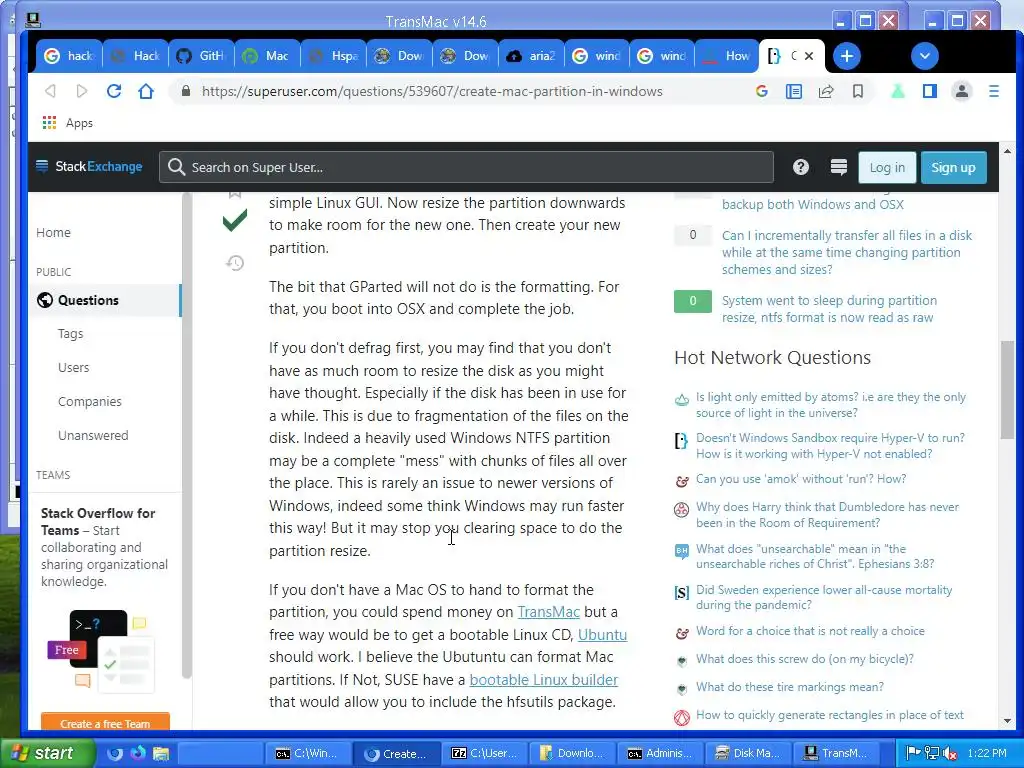Open 'Did Sweden experience lower all-cause mortality' question
Viewport: 1024px width, 768px height.
pyautogui.click(x=824, y=597)
